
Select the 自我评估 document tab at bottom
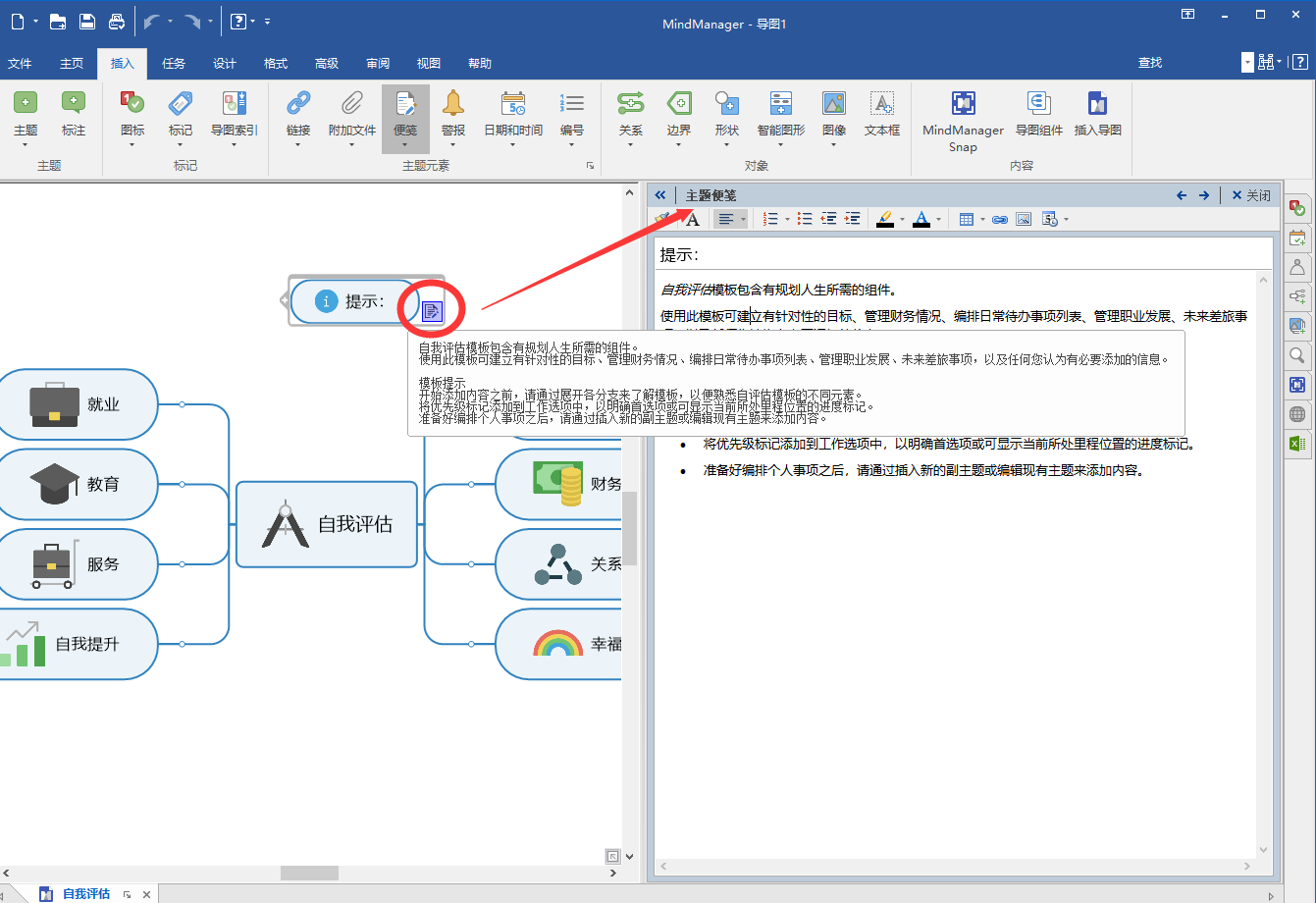[85, 893]
